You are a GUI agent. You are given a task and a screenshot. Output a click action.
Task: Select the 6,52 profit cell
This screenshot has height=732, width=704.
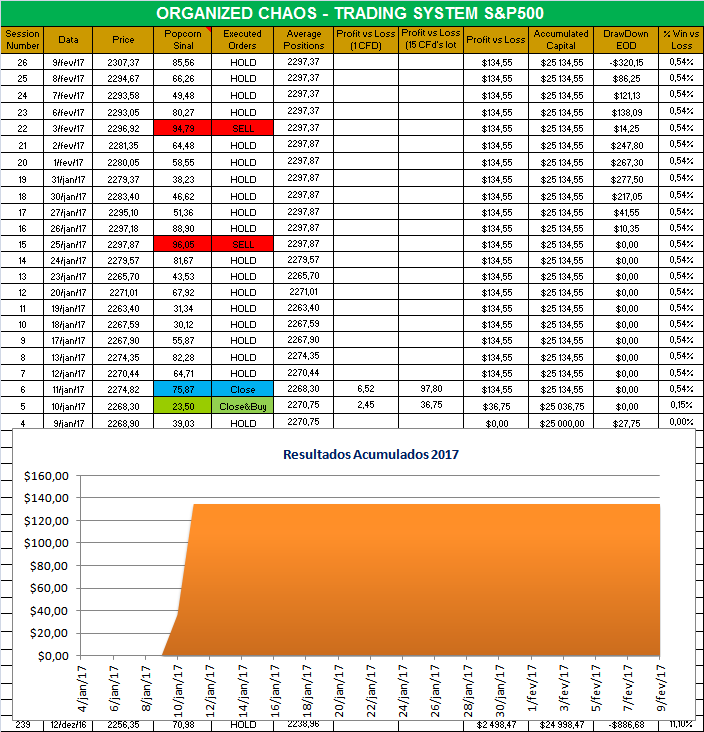click(x=366, y=389)
